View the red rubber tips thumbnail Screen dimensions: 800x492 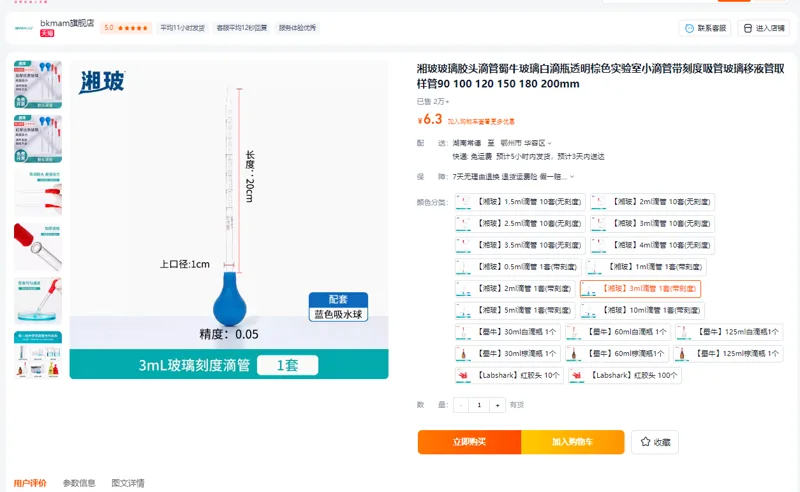click(38, 193)
